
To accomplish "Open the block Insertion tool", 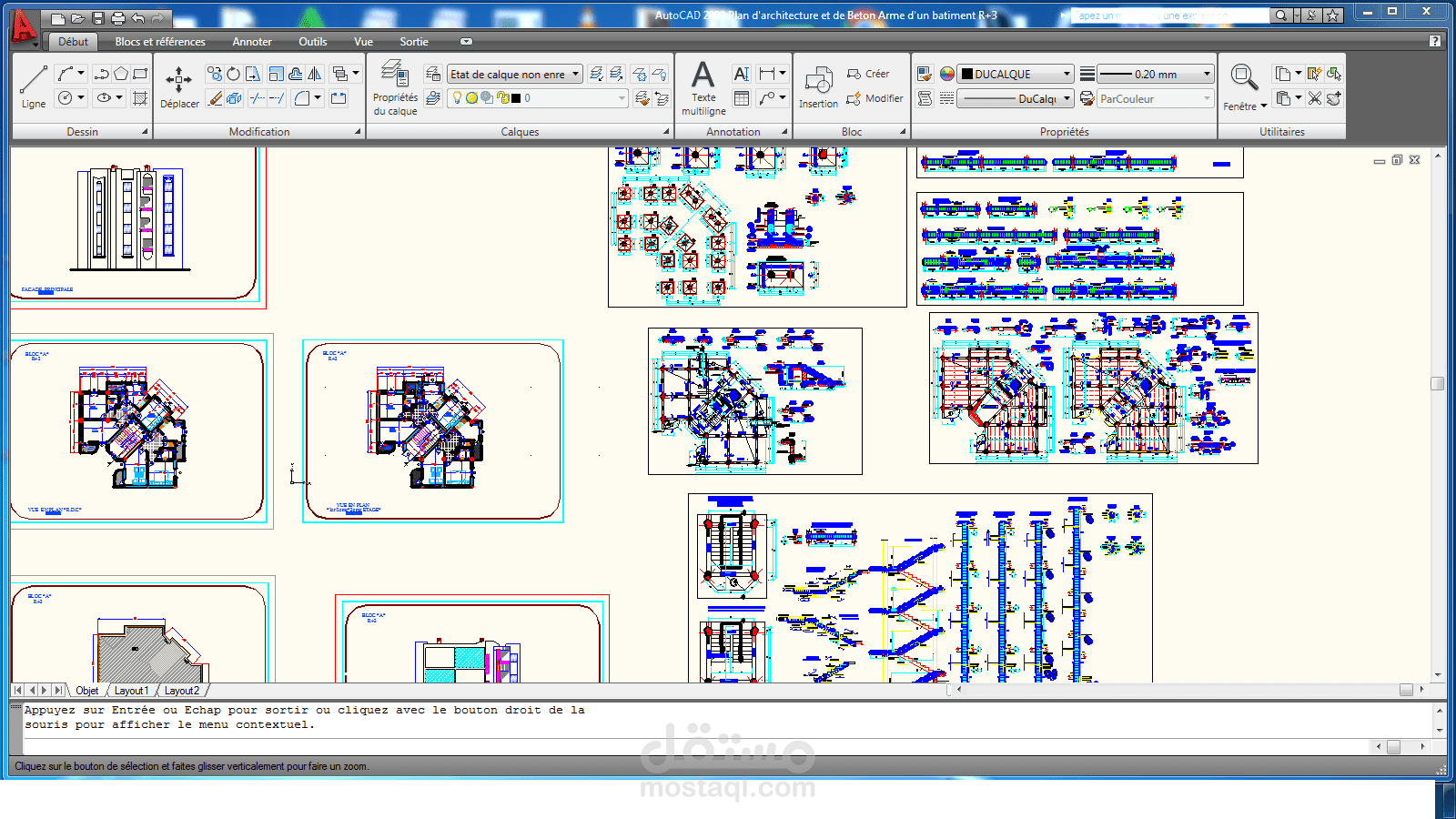I will coord(818,86).
